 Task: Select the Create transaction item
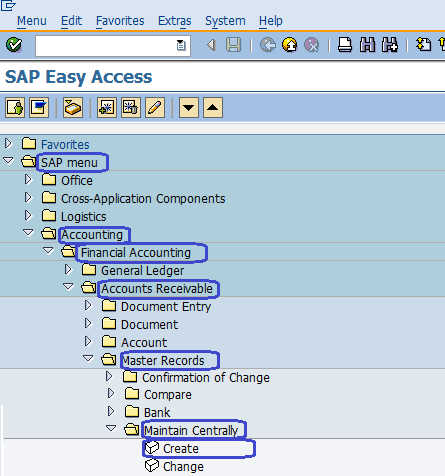(181, 449)
